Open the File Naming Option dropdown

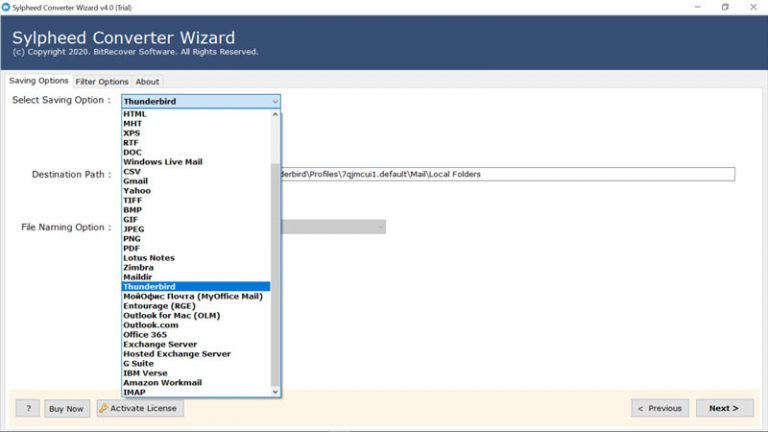coord(334,227)
